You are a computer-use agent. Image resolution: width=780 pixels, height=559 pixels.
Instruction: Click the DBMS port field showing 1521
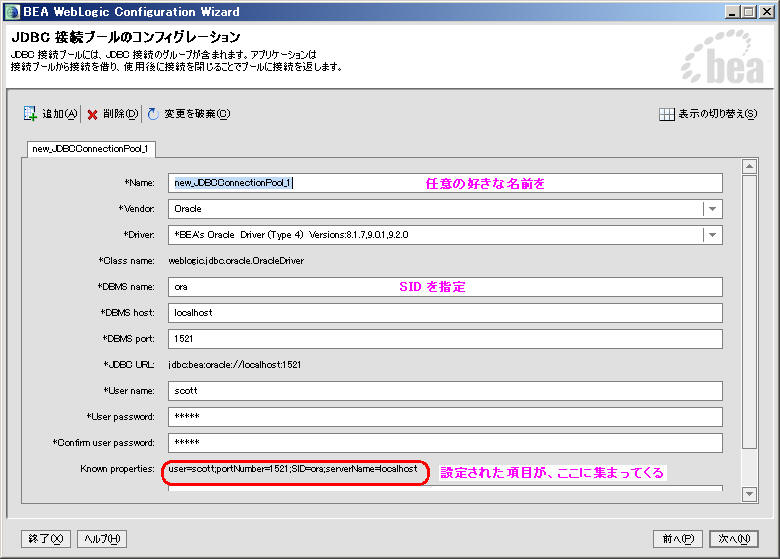(445, 339)
